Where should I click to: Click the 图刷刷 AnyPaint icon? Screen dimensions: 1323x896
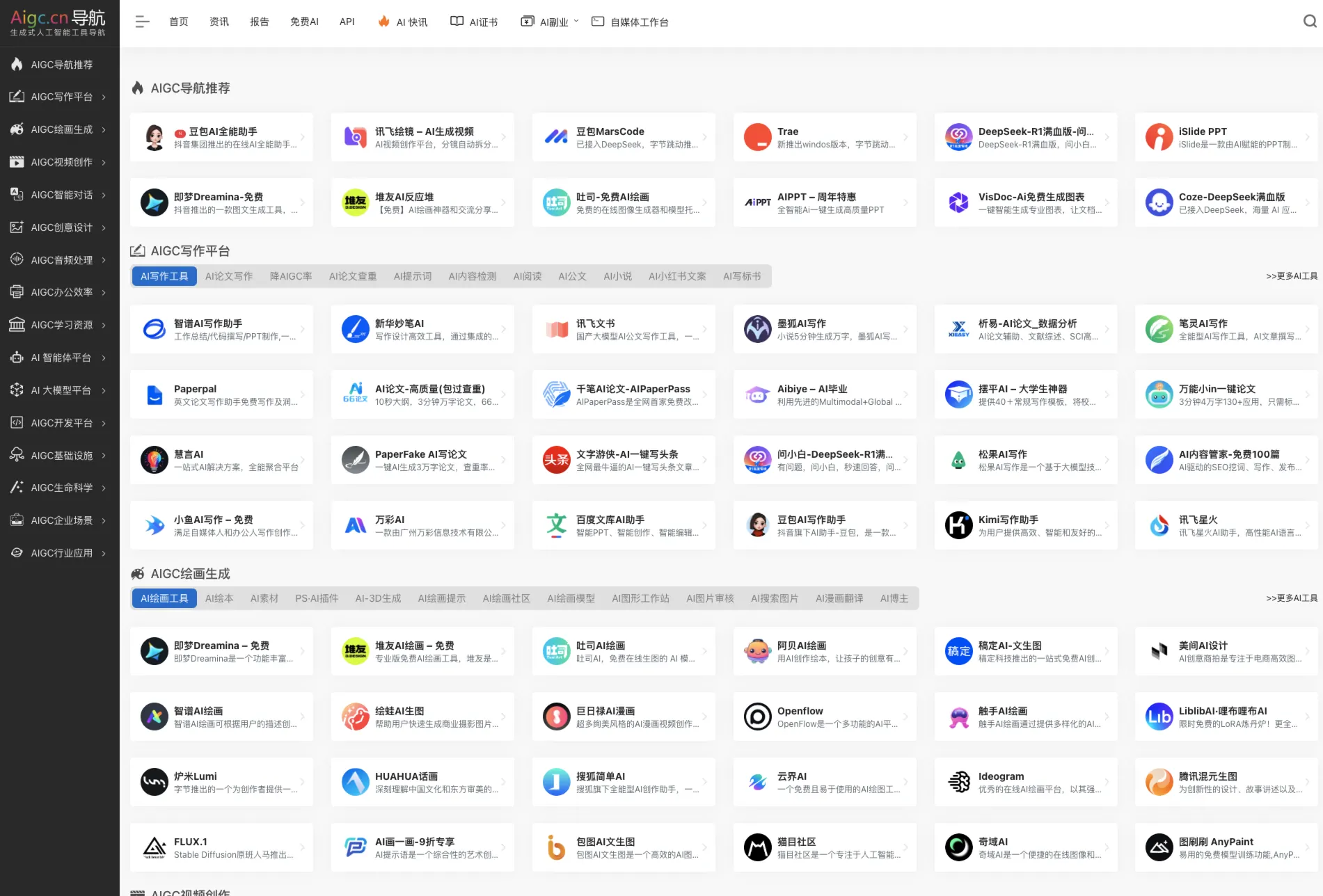pyautogui.click(x=1159, y=847)
